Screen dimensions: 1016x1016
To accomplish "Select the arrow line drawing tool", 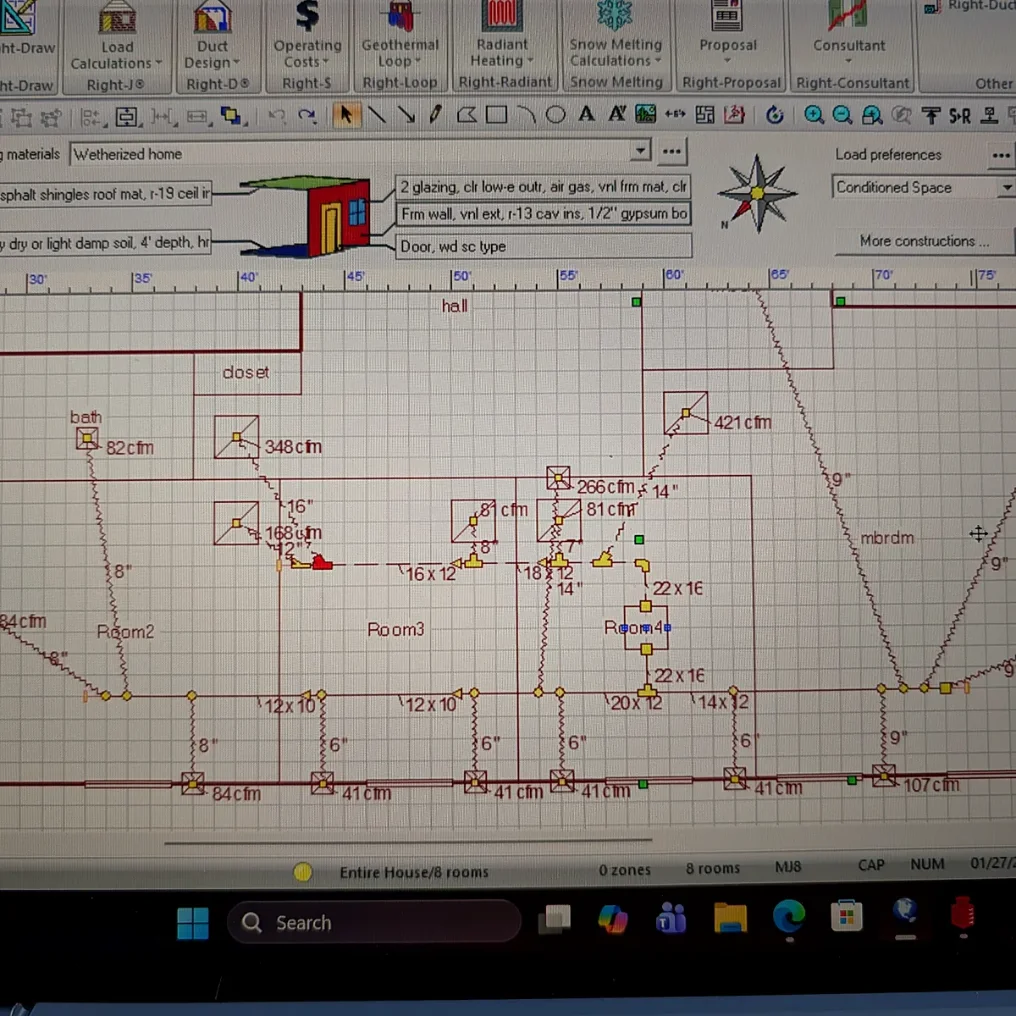I will pyautogui.click(x=406, y=115).
